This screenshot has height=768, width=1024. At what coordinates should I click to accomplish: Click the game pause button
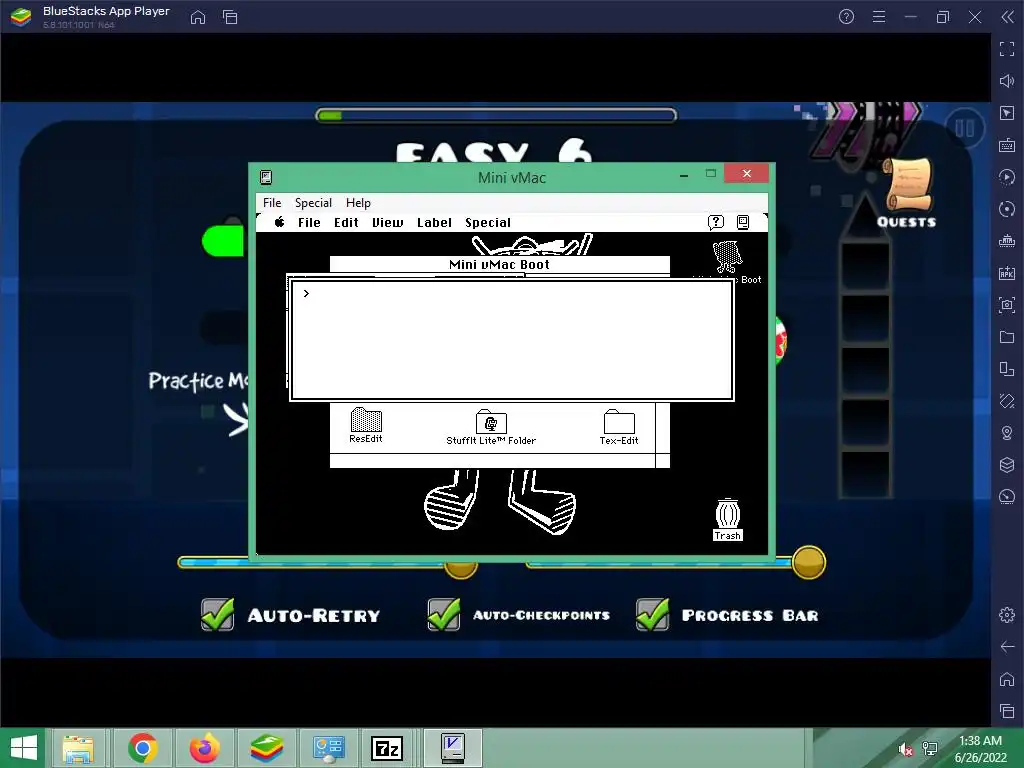click(965, 129)
